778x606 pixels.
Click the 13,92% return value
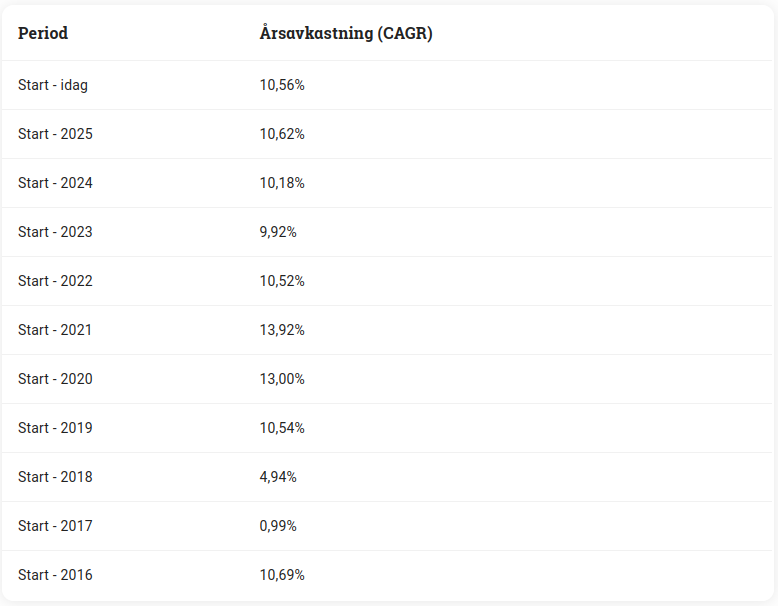click(282, 330)
